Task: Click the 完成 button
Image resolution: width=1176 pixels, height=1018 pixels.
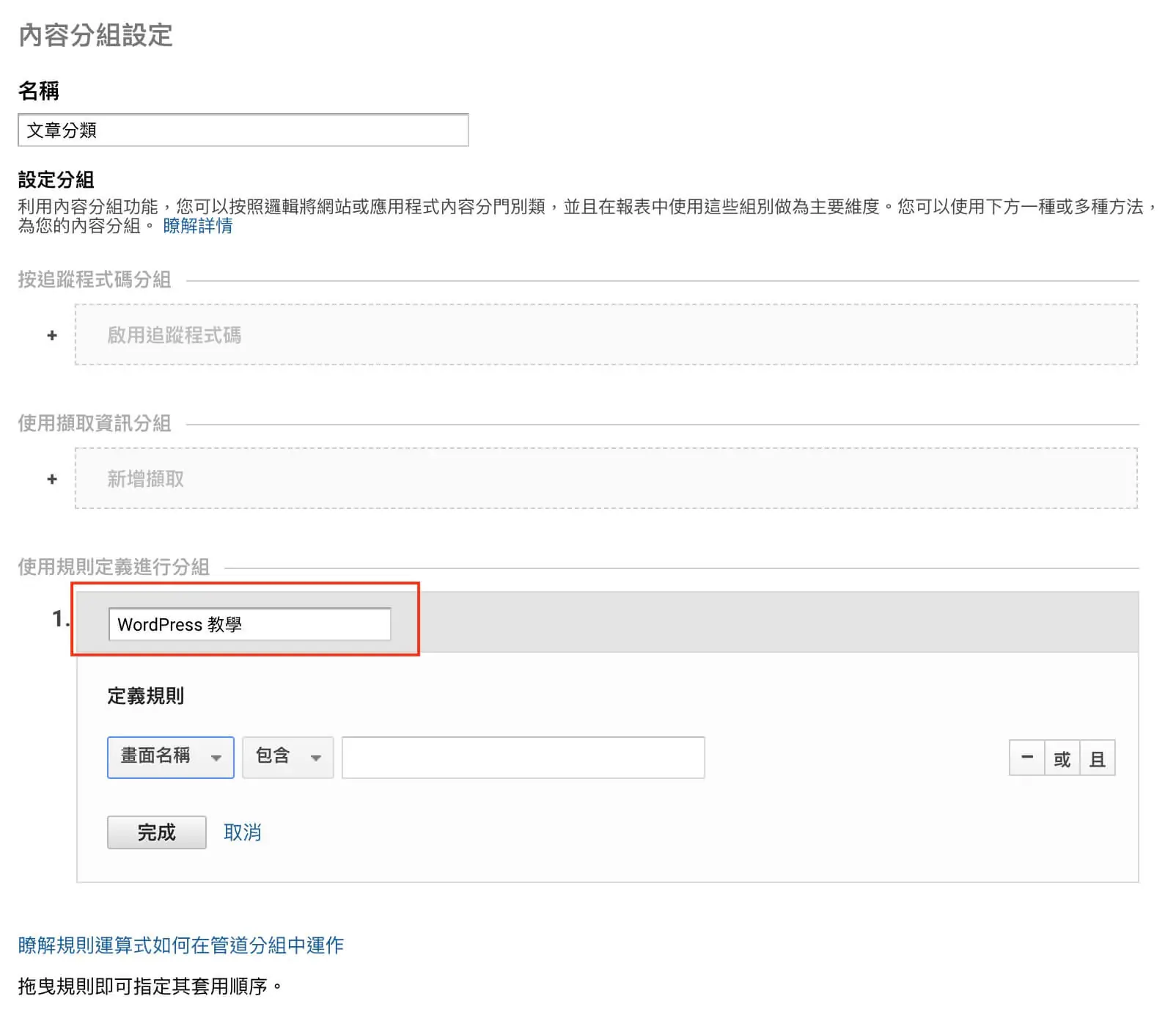Action: [x=156, y=832]
